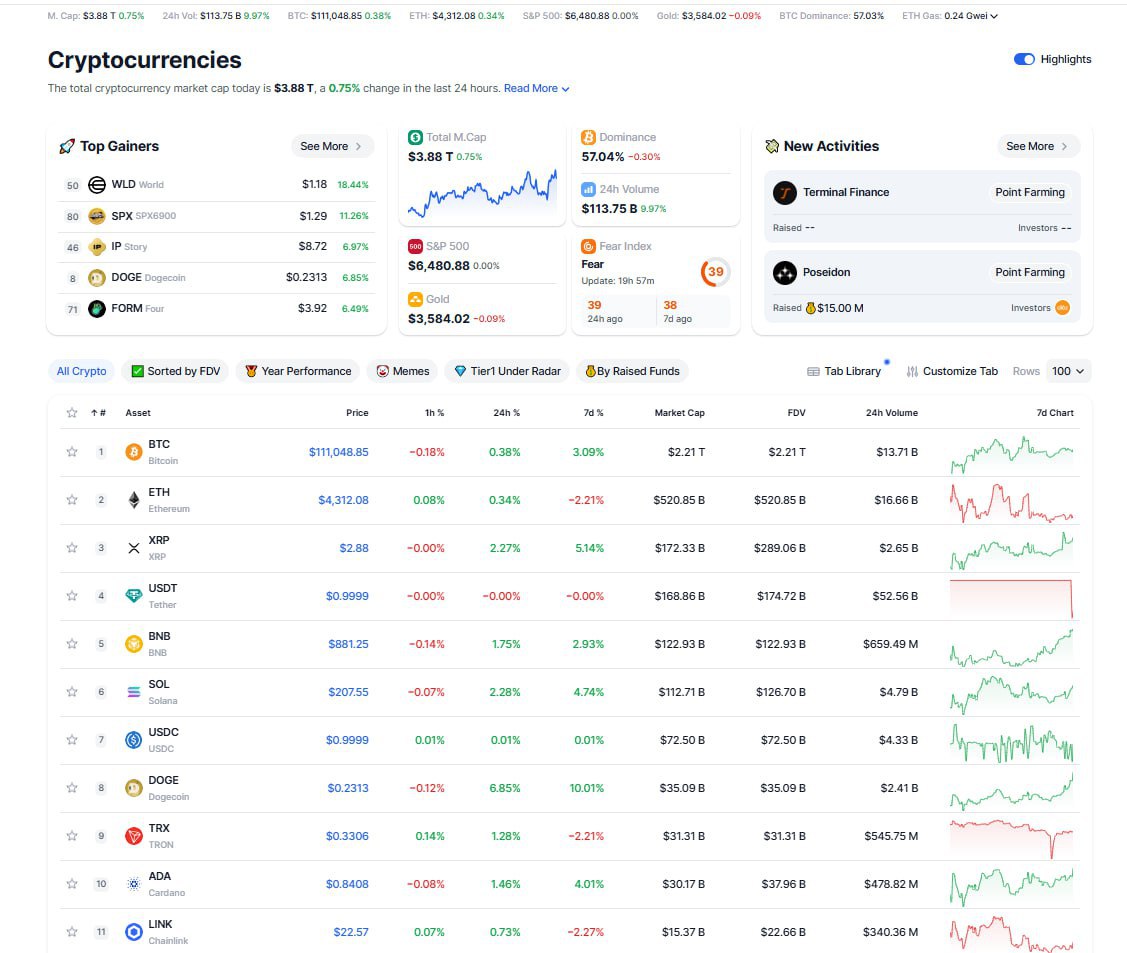Click the Tether USDT logo icon

pyautogui.click(x=134, y=596)
